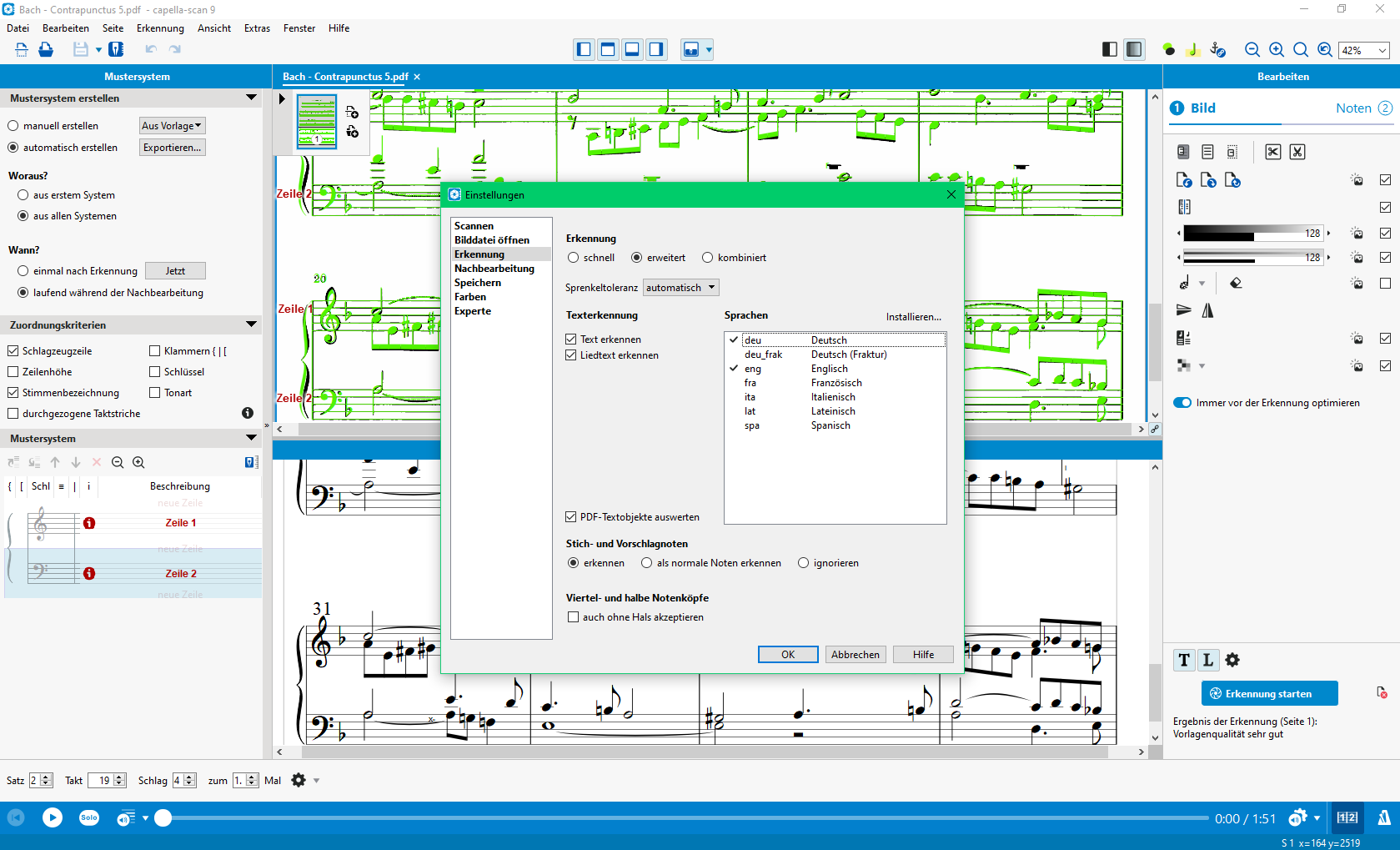
Task: Select Deutsch (Fraktur) in the languages list
Action: [x=835, y=355]
